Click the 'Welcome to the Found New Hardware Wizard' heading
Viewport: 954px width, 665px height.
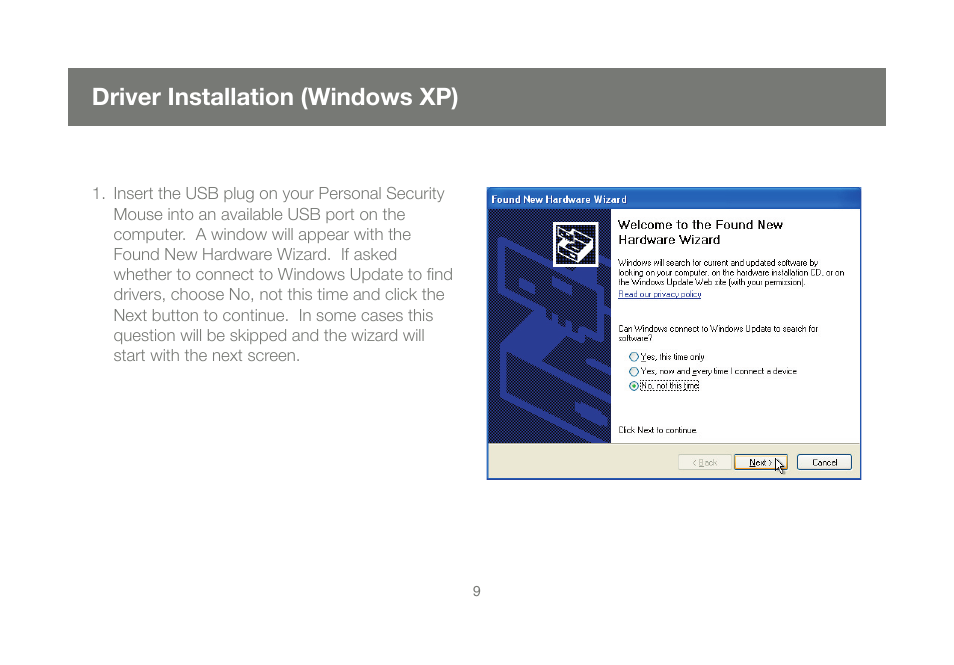[x=700, y=232]
